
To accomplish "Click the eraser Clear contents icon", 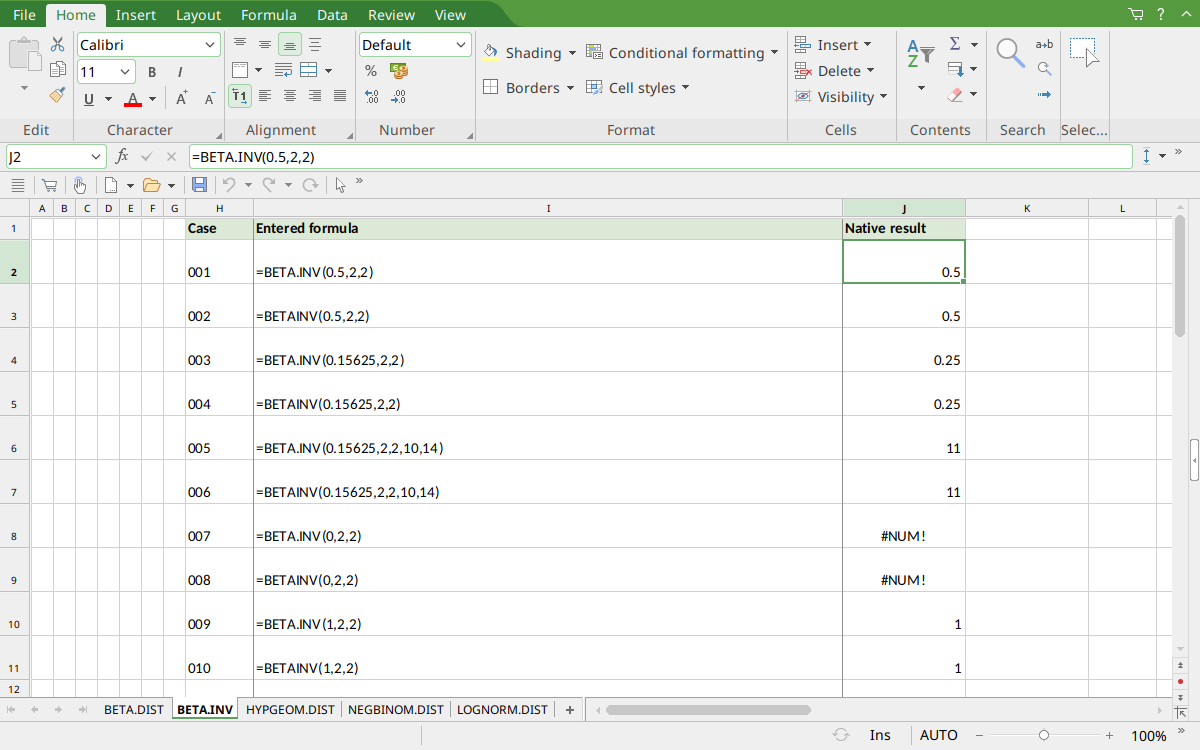I will point(955,95).
